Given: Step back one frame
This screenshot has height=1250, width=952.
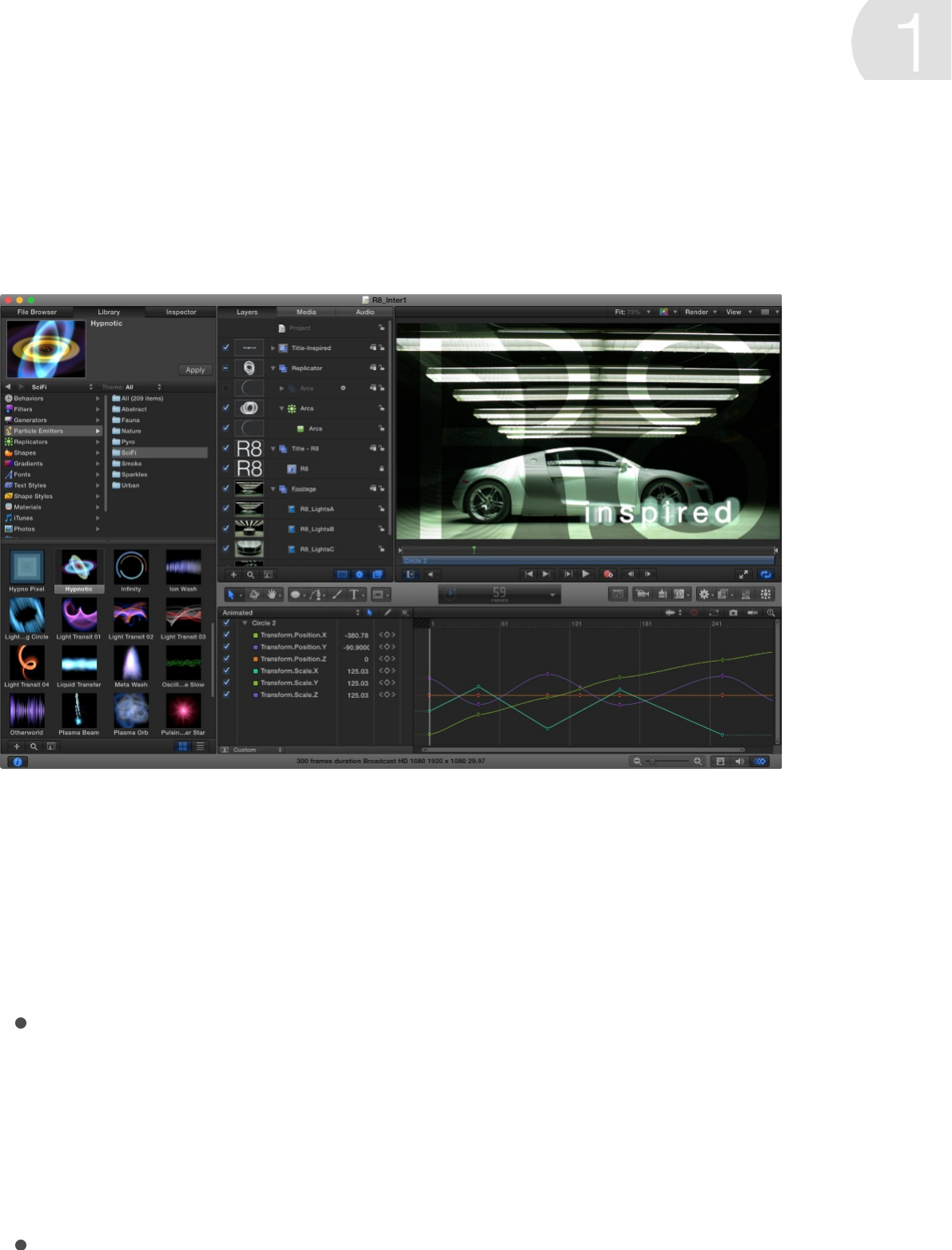Looking at the screenshot, I should (630, 574).
